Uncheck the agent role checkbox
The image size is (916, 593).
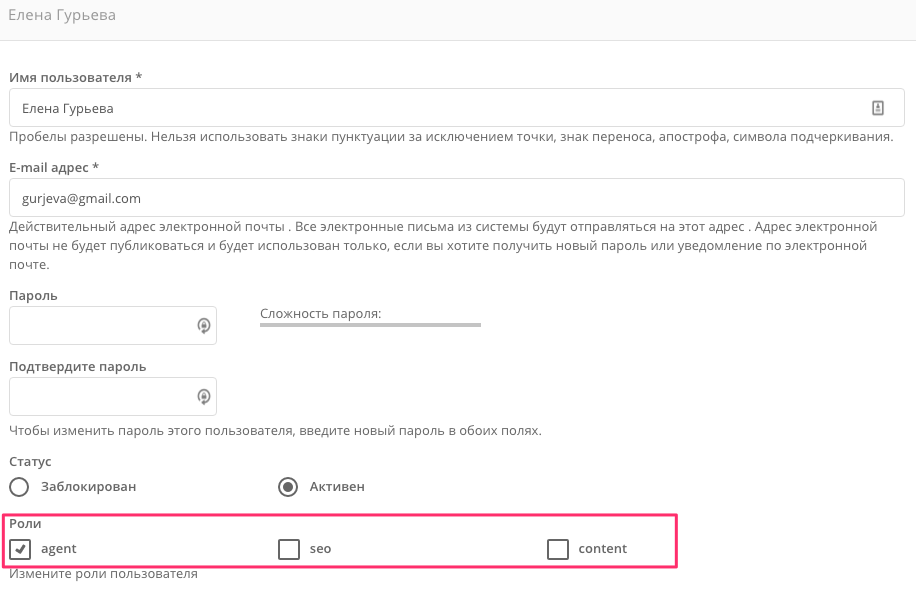[x=20, y=549]
